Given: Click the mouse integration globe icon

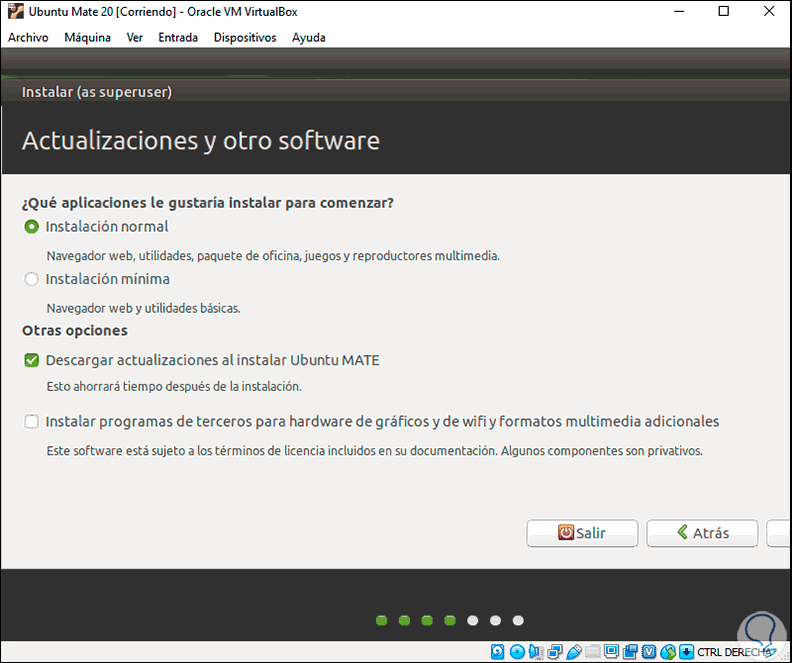Looking at the screenshot, I should pyautogui.click(x=668, y=652).
